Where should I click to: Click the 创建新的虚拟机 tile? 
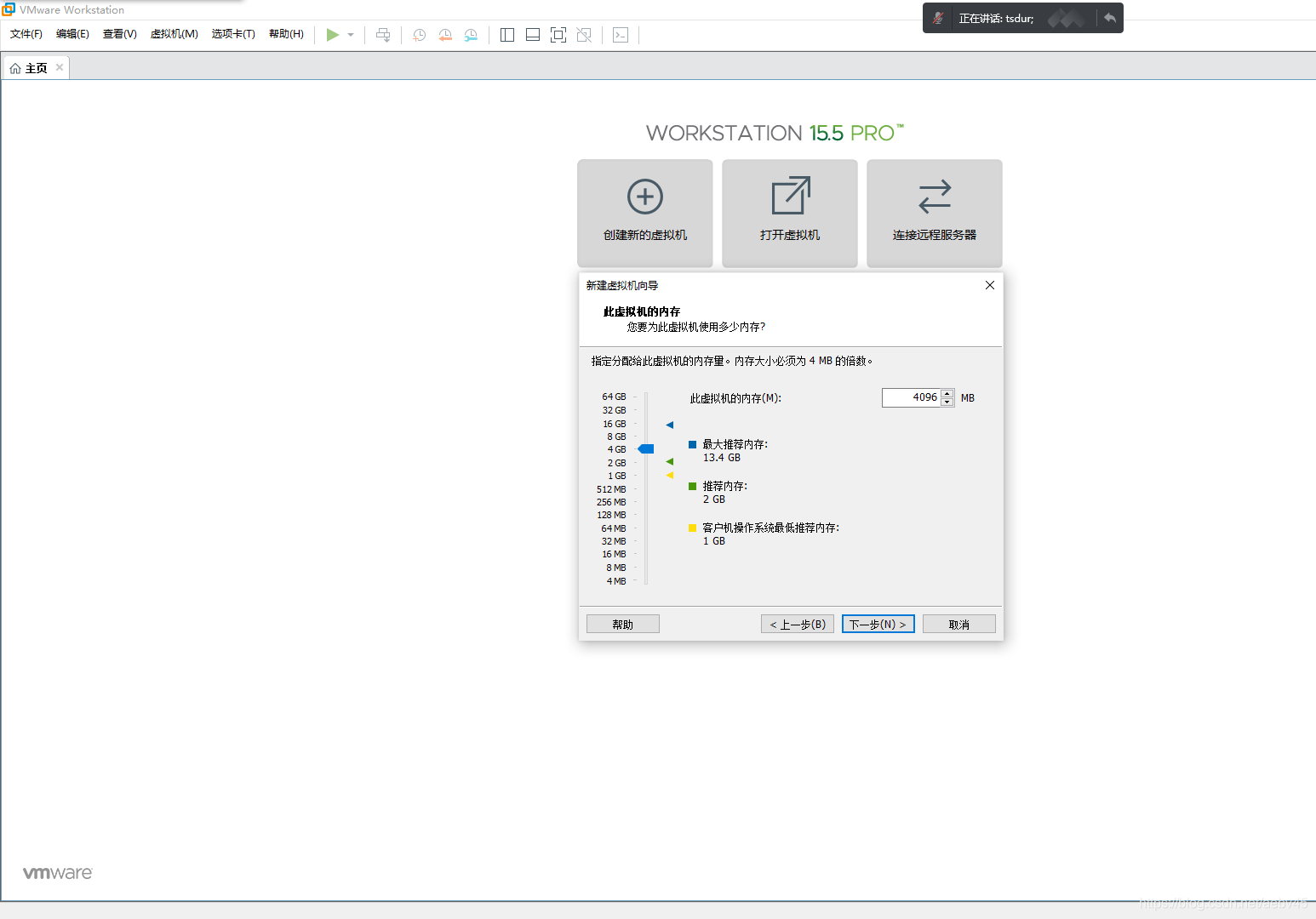click(x=645, y=213)
